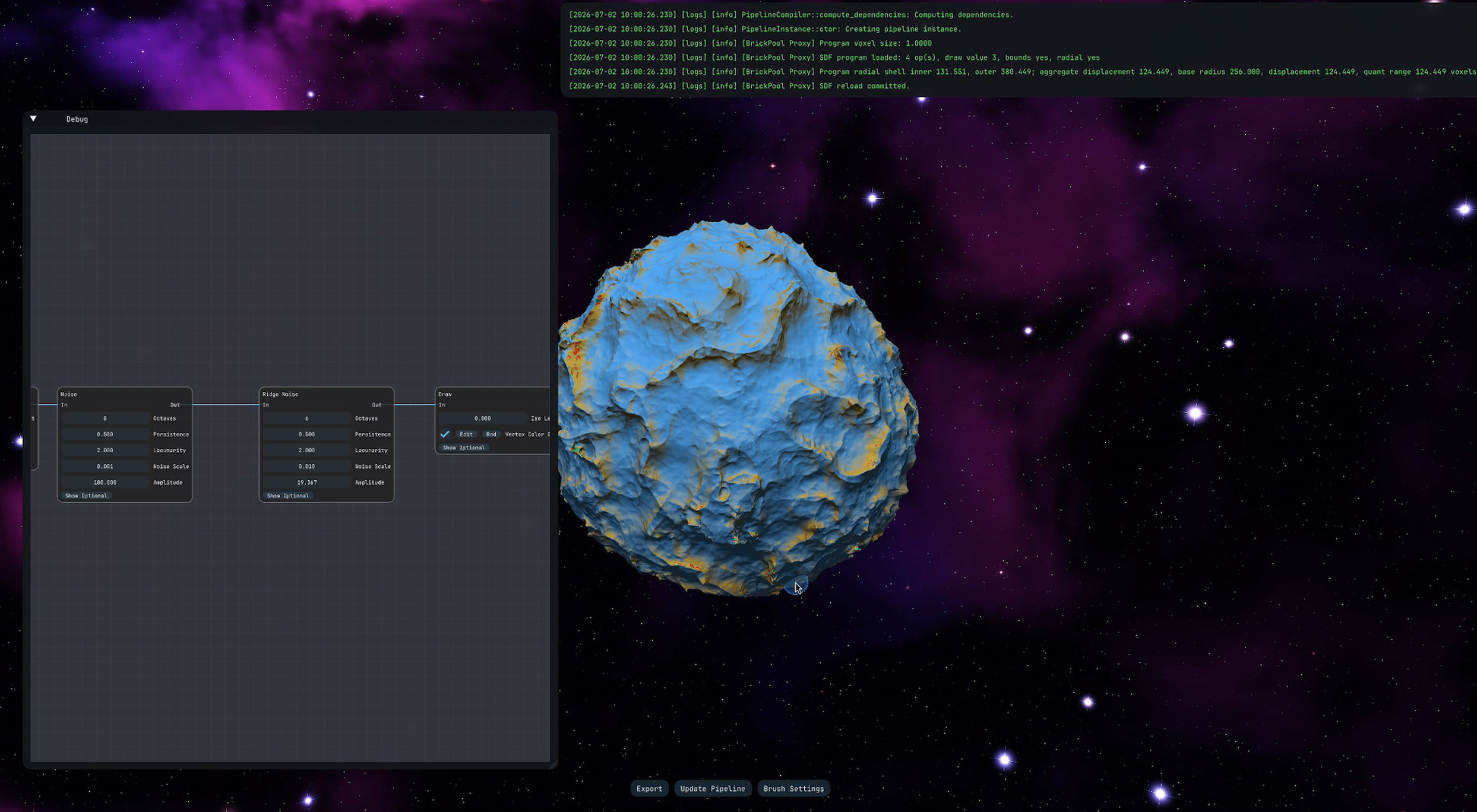Expand Show Optional in the Draw node

point(464,448)
